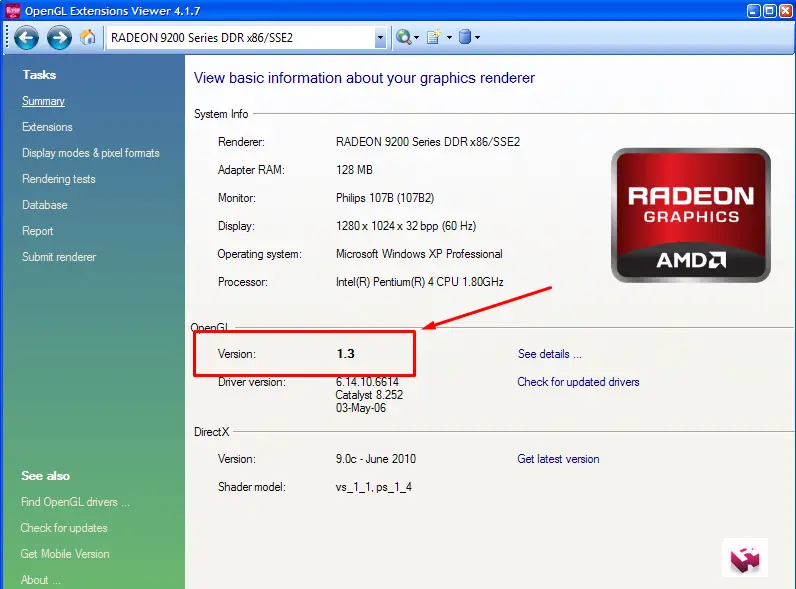Open Rendering tests in sidebar
This screenshot has height=589, width=796.
pos(59,179)
